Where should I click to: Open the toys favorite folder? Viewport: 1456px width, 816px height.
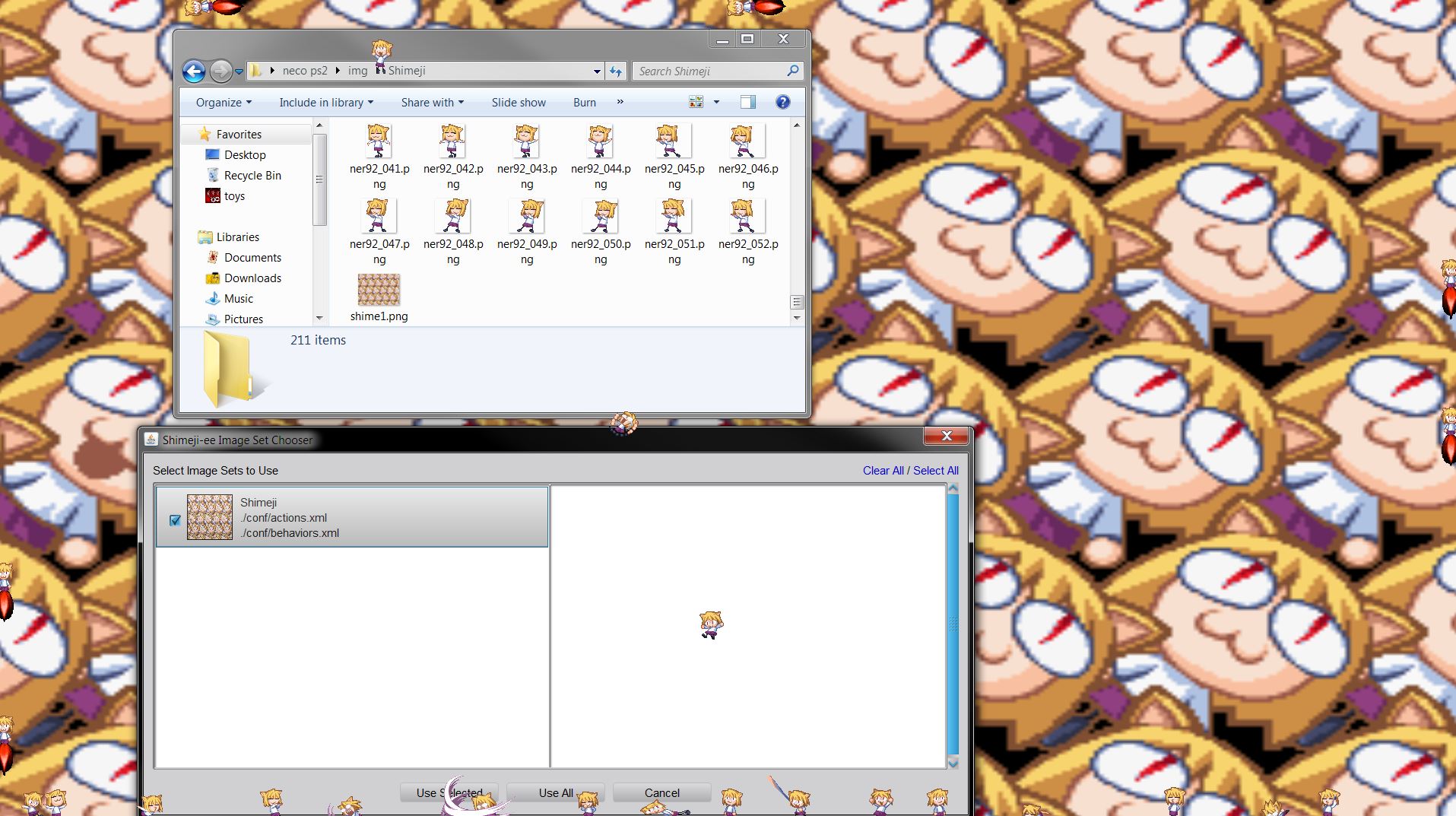tap(234, 196)
